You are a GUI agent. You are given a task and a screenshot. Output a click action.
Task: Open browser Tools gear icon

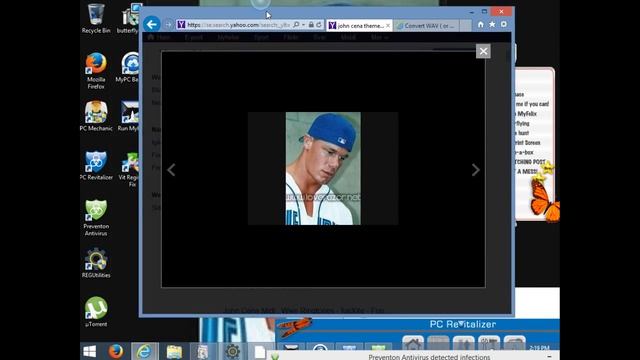pyautogui.click(x=504, y=24)
